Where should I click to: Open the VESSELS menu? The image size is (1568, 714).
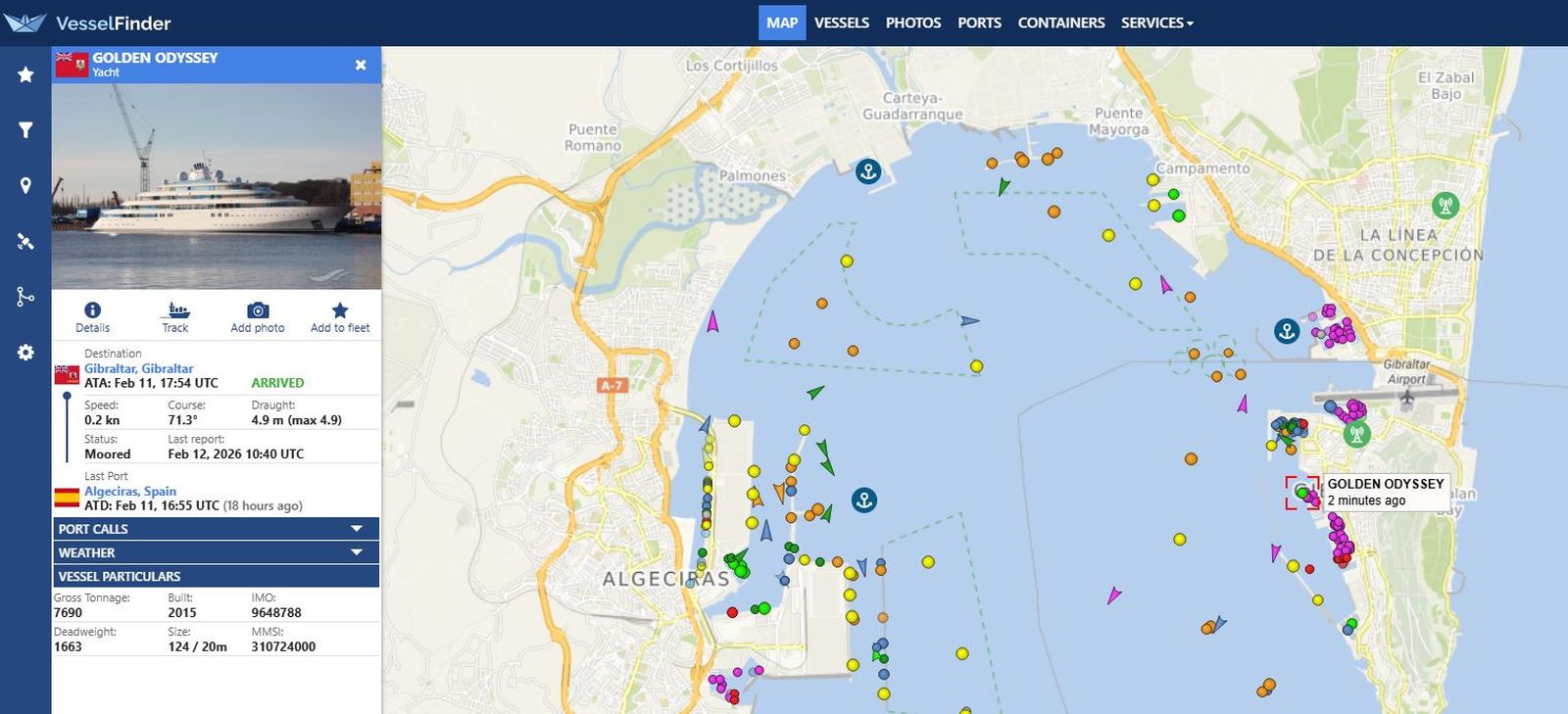[842, 23]
